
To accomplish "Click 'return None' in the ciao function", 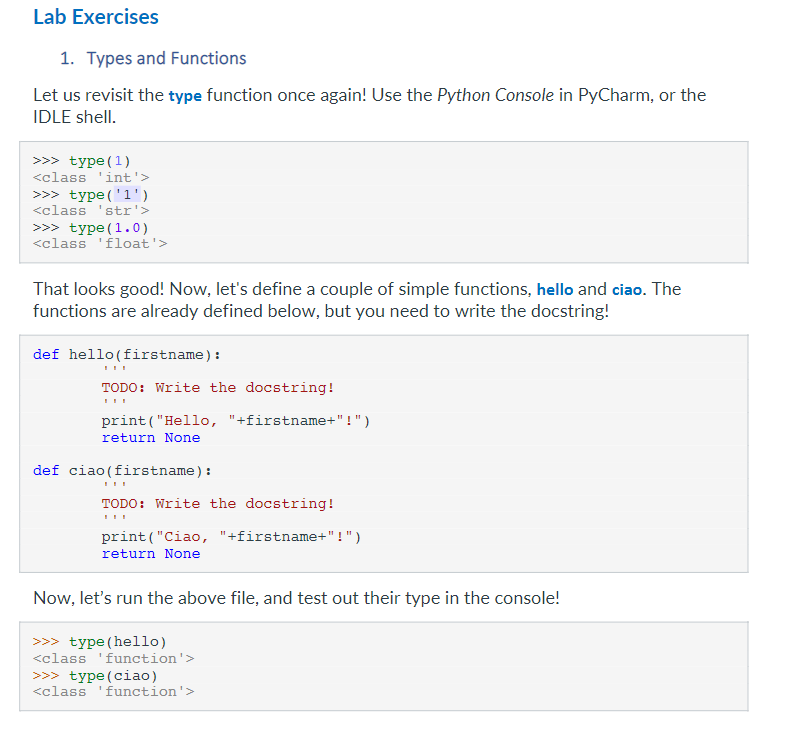I will pyautogui.click(x=151, y=554).
